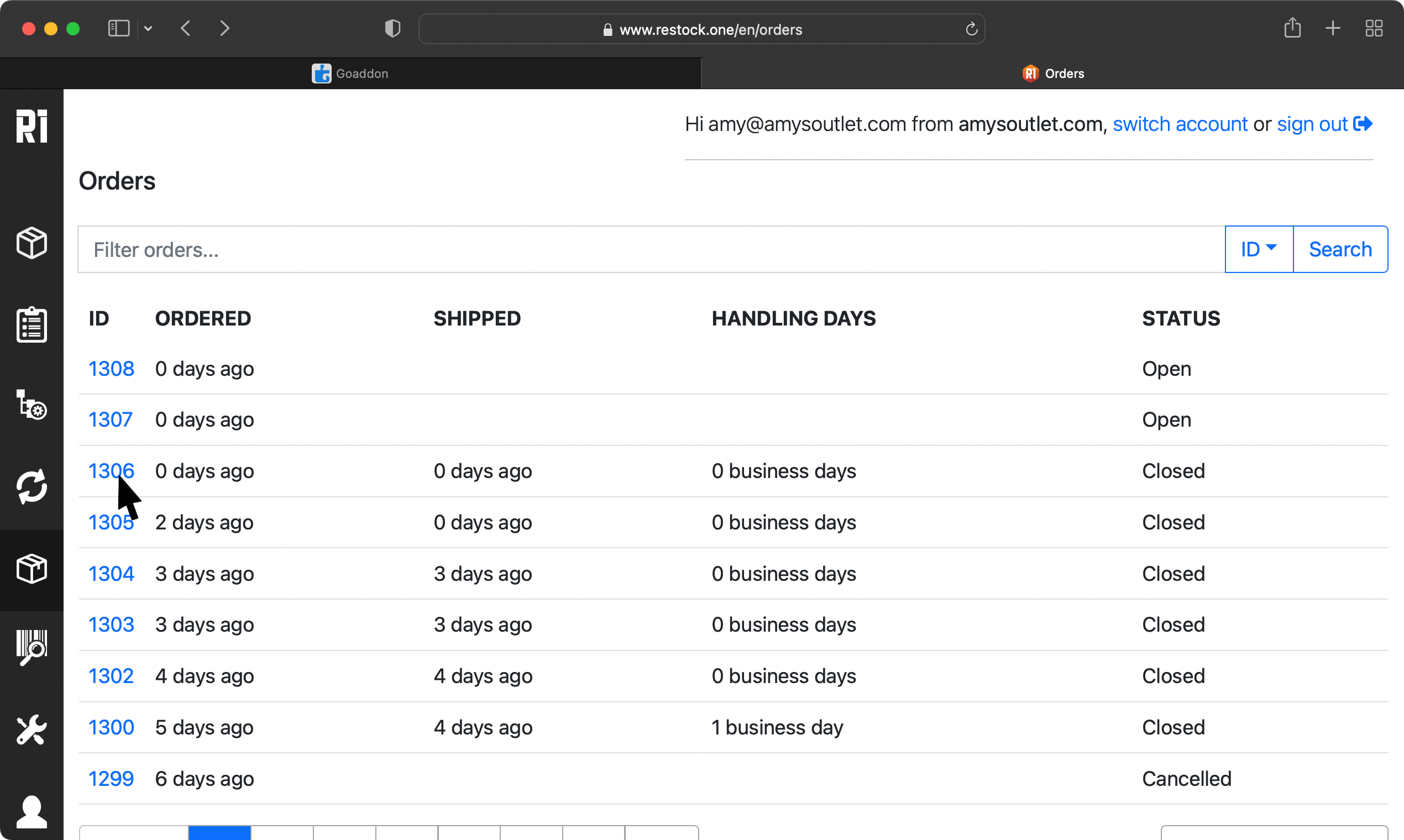The image size is (1404, 840).
Task: Click the ORDERED column header
Action: tap(203, 319)
